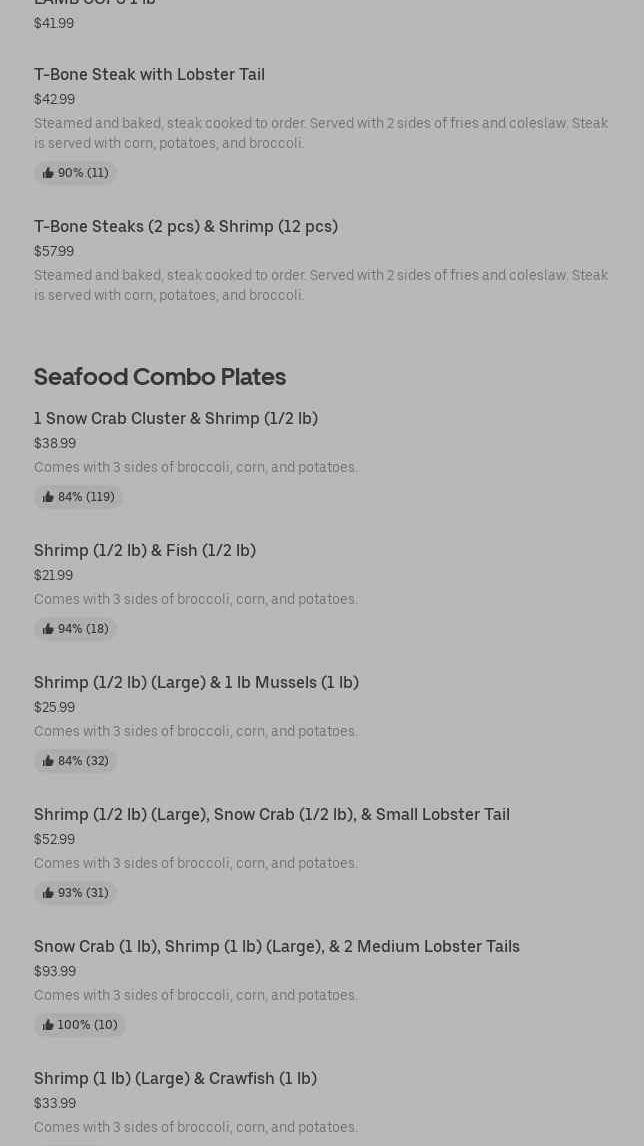644x1146 pixels.
Task: Click the $93.99 price label
Action: [55, 971]
